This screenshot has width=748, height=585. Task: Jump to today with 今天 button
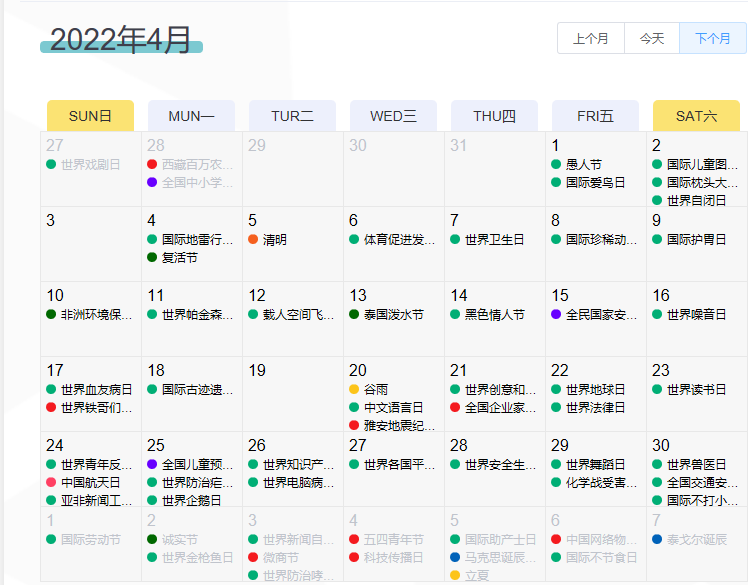pos(652,38)
